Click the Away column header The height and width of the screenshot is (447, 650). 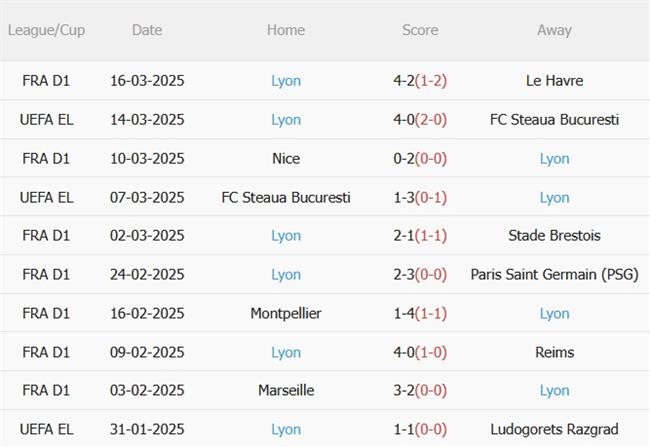click(x=554, y=30)
